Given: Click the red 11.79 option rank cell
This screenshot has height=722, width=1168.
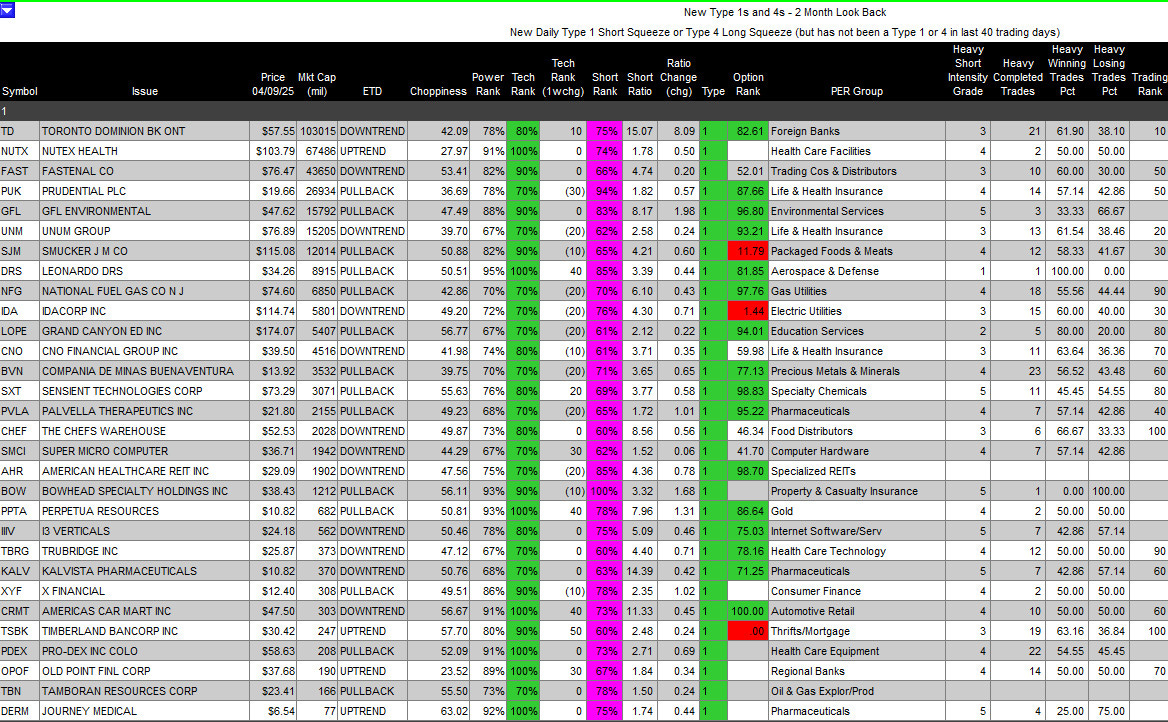Looking at the screenshot, I should click(x=747, y=251).
